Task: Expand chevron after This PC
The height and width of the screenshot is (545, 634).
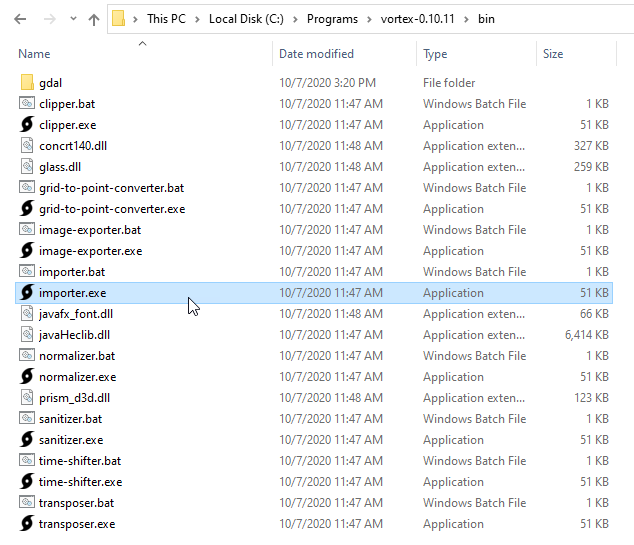Action: pyautogui.click(x=197, y=19)
